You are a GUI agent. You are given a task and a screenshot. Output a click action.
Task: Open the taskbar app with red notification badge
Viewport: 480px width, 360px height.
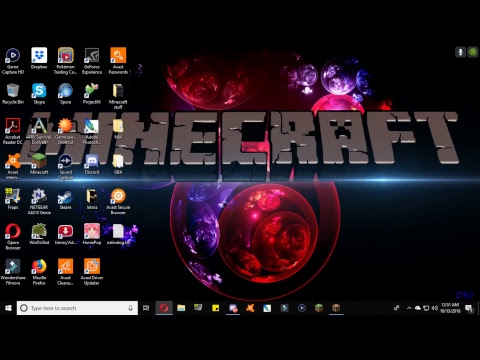pos(233,308)
